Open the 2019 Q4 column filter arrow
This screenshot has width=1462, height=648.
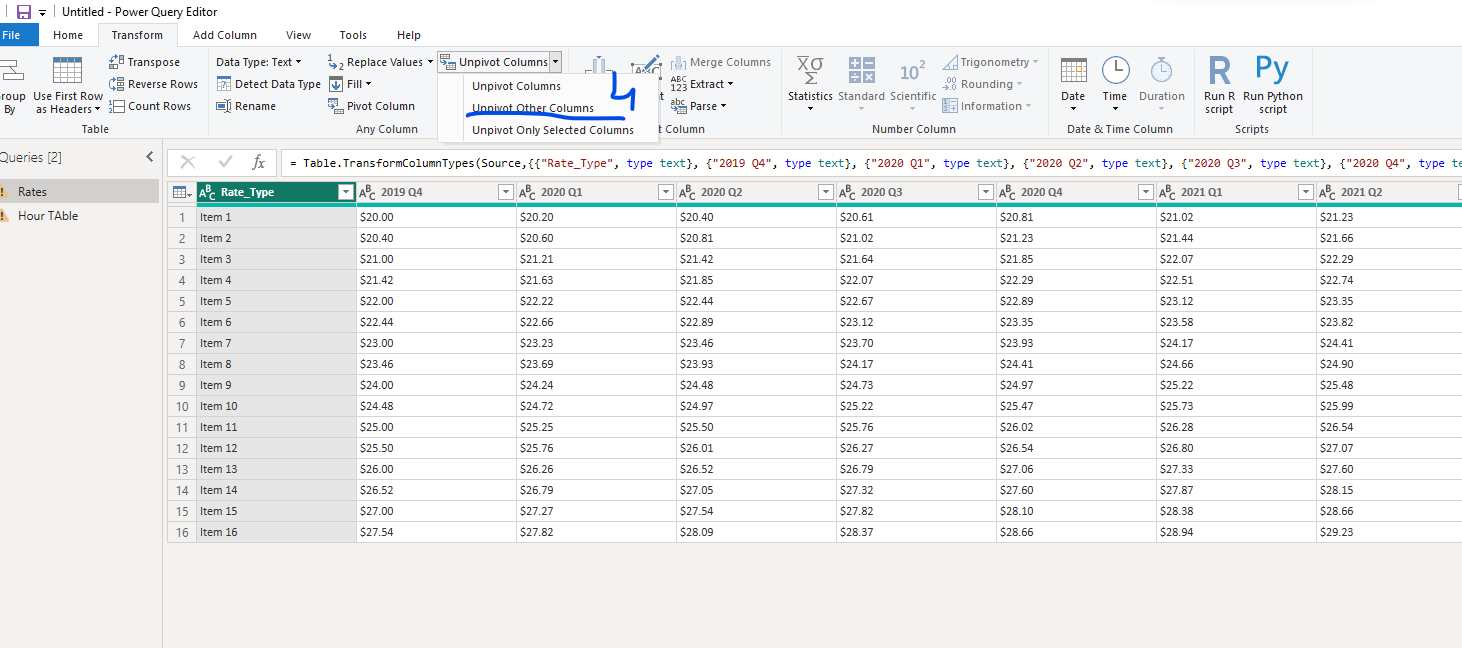pyautogui.click(x=506, y=192)
